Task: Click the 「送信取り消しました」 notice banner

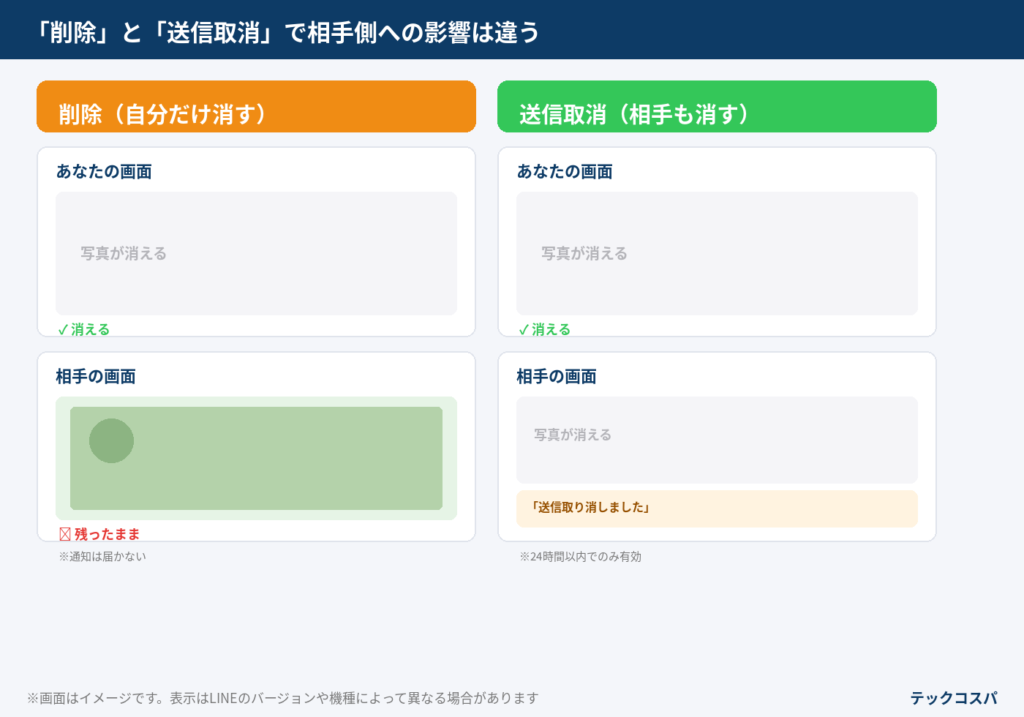Action: 717,509
